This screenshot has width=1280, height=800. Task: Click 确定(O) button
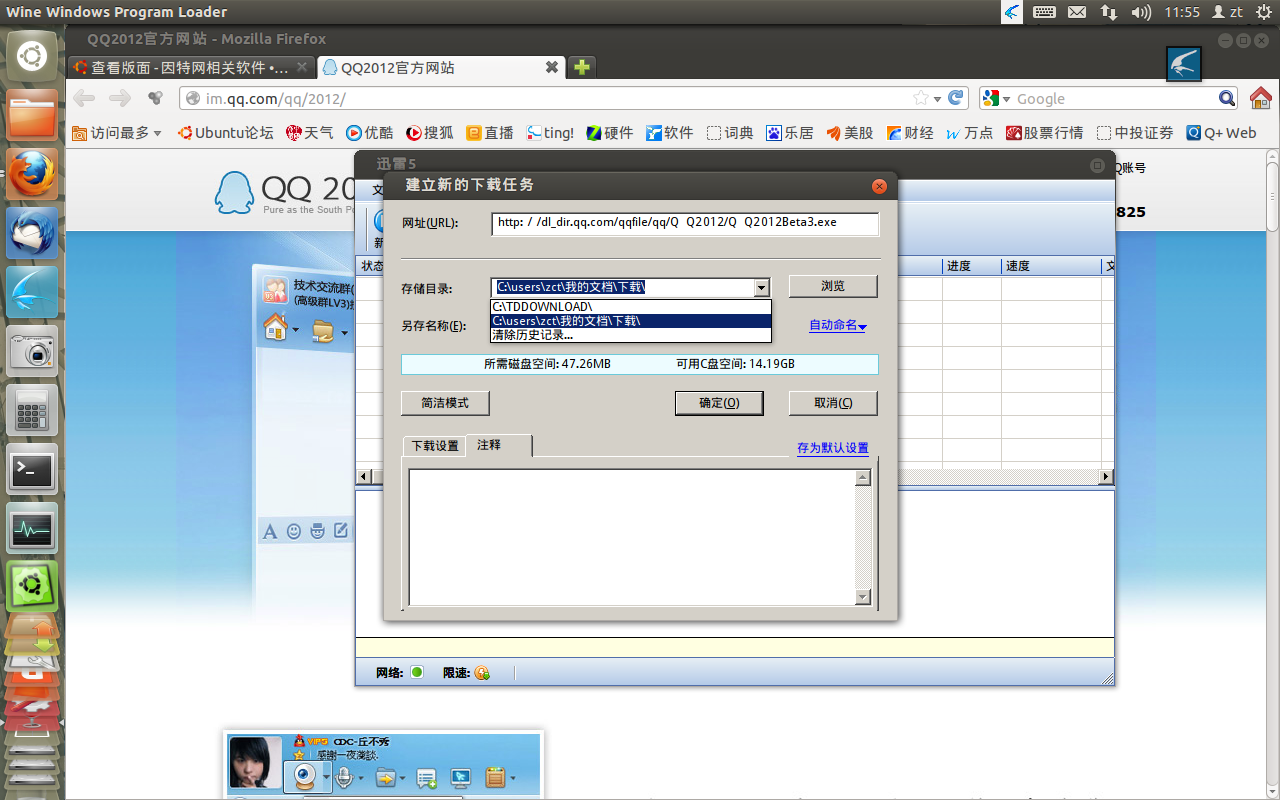click(719, 402)
